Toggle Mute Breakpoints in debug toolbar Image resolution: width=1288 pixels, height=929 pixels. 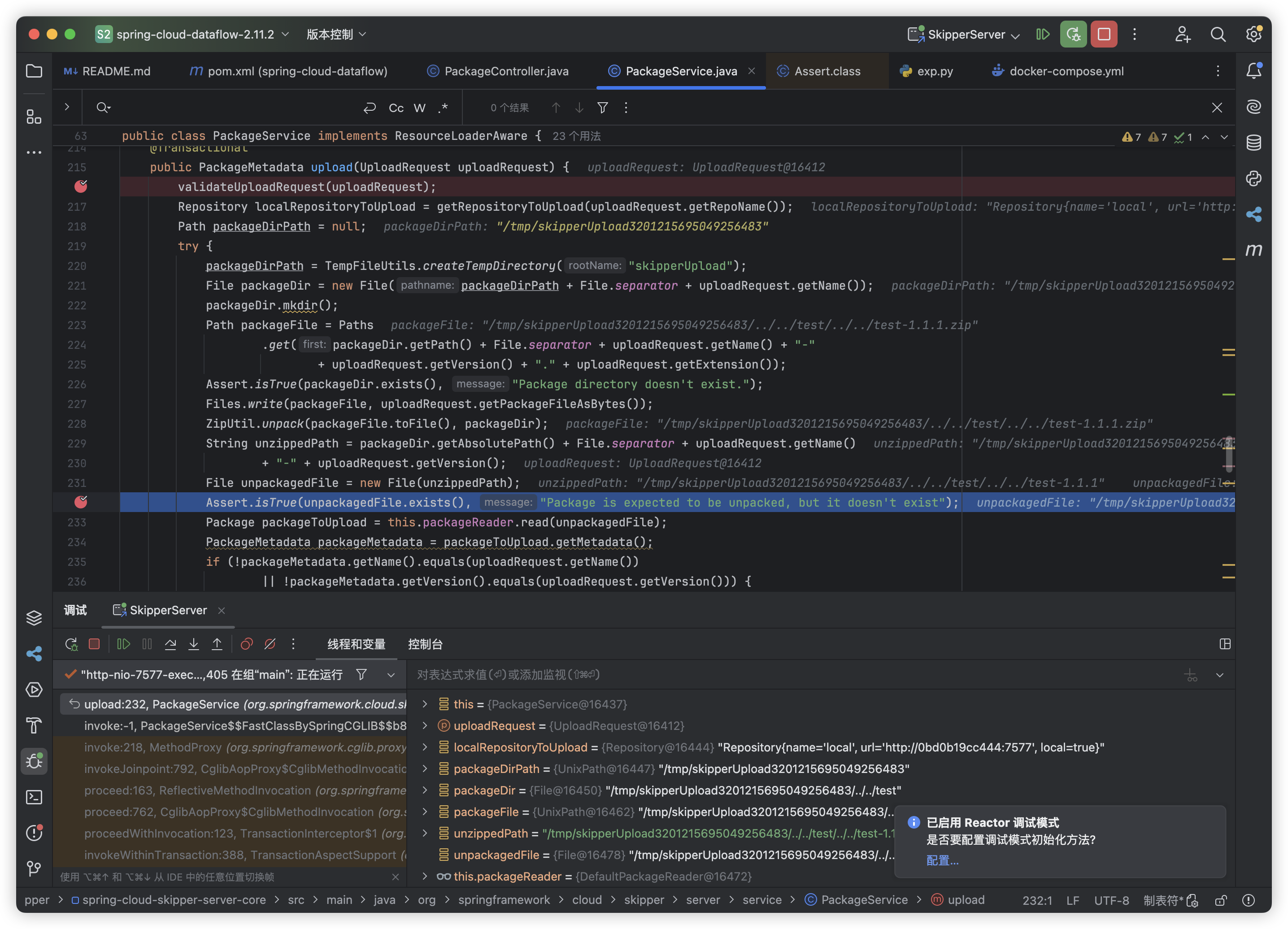point(270,644)
